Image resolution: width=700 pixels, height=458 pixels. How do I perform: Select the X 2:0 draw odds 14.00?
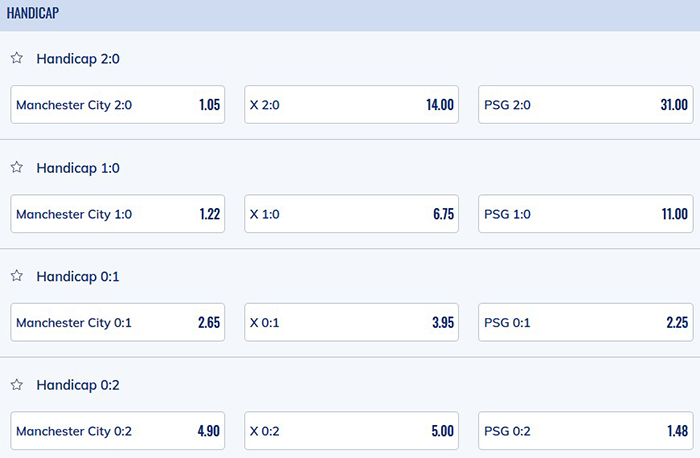tap(352, 104)
